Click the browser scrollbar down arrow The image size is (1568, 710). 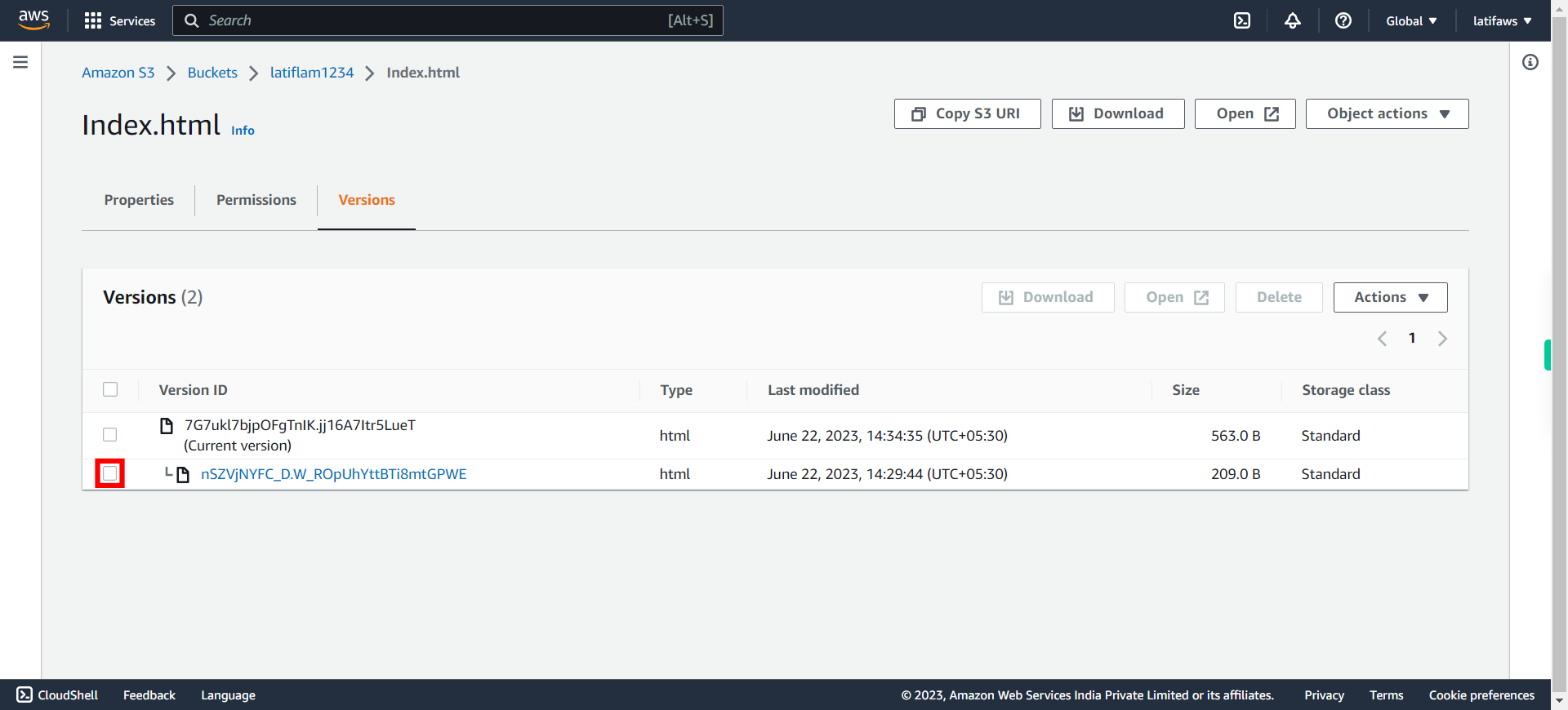click(1559, 700)
